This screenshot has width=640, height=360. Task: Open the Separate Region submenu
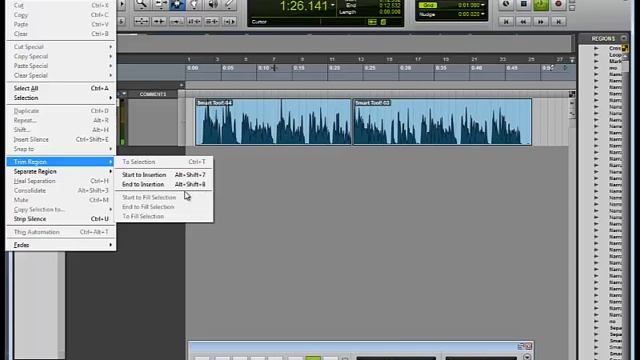pyautogui.click(x=61, y=171)
